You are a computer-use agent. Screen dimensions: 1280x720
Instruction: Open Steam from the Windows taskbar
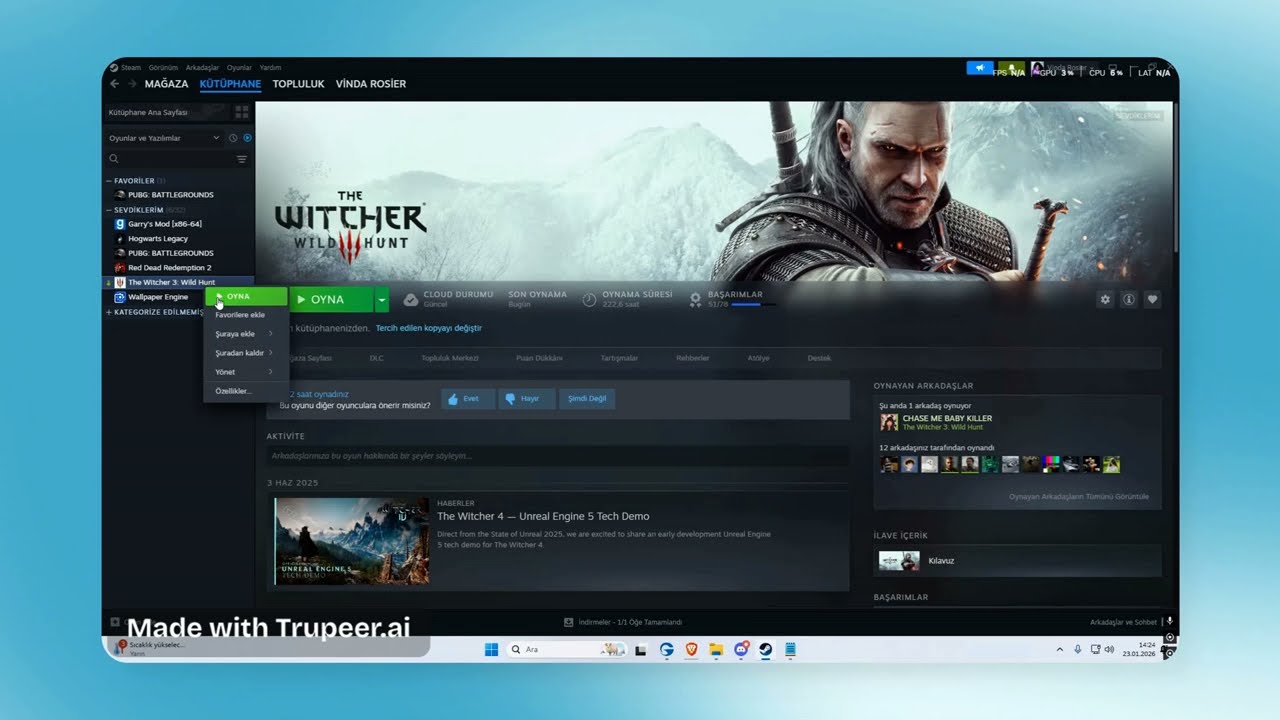tap(765, 650)
